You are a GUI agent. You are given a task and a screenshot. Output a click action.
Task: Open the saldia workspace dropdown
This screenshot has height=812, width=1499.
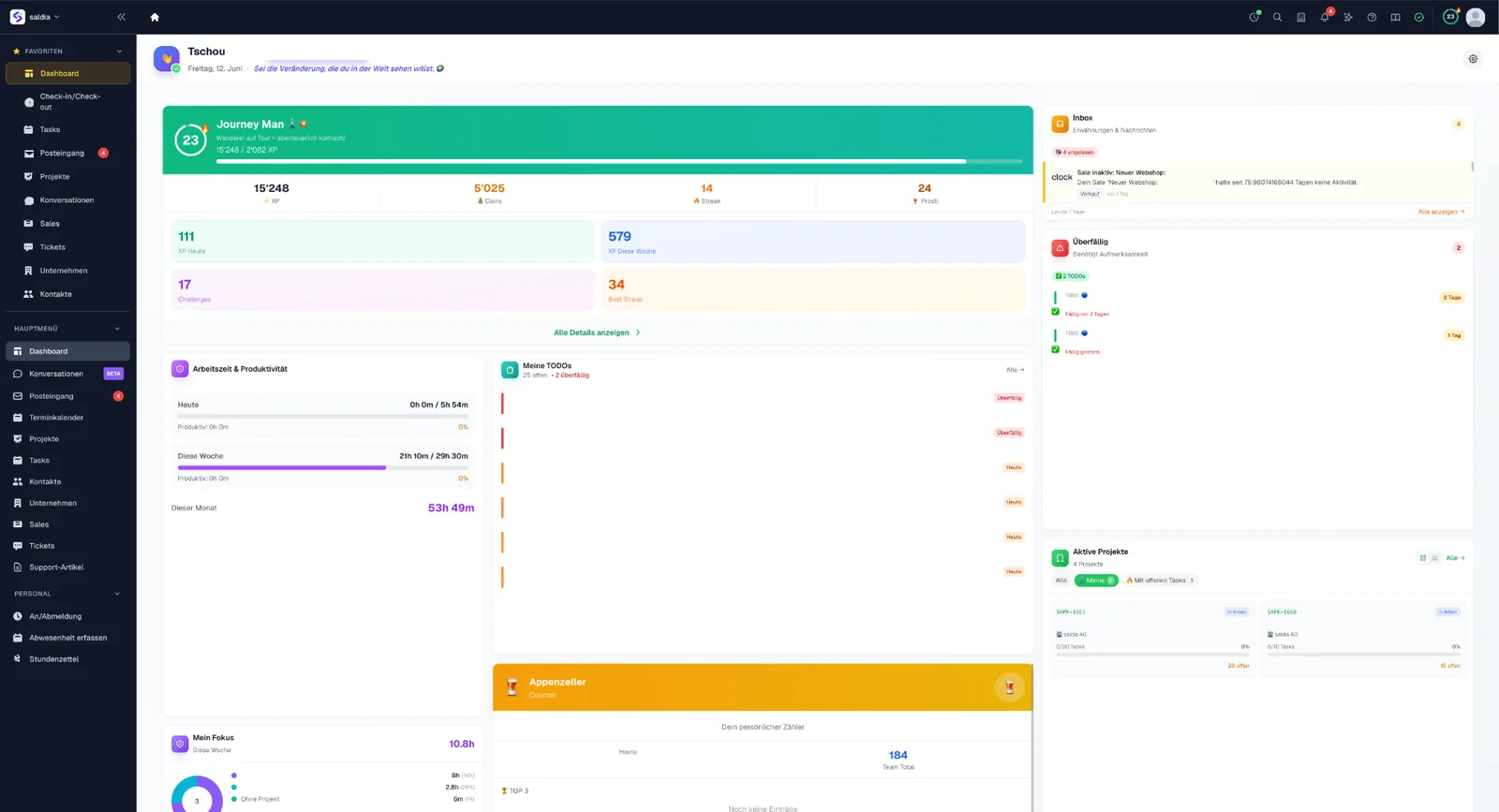(44, 17)
